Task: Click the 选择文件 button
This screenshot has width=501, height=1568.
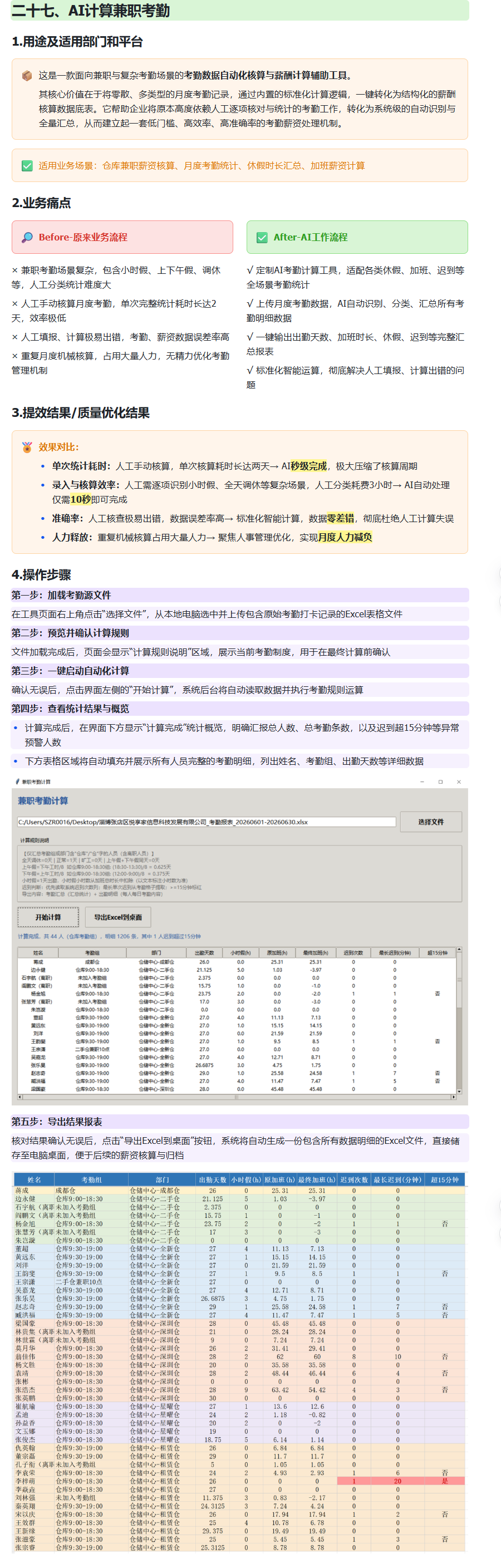Action: point(430,822)
